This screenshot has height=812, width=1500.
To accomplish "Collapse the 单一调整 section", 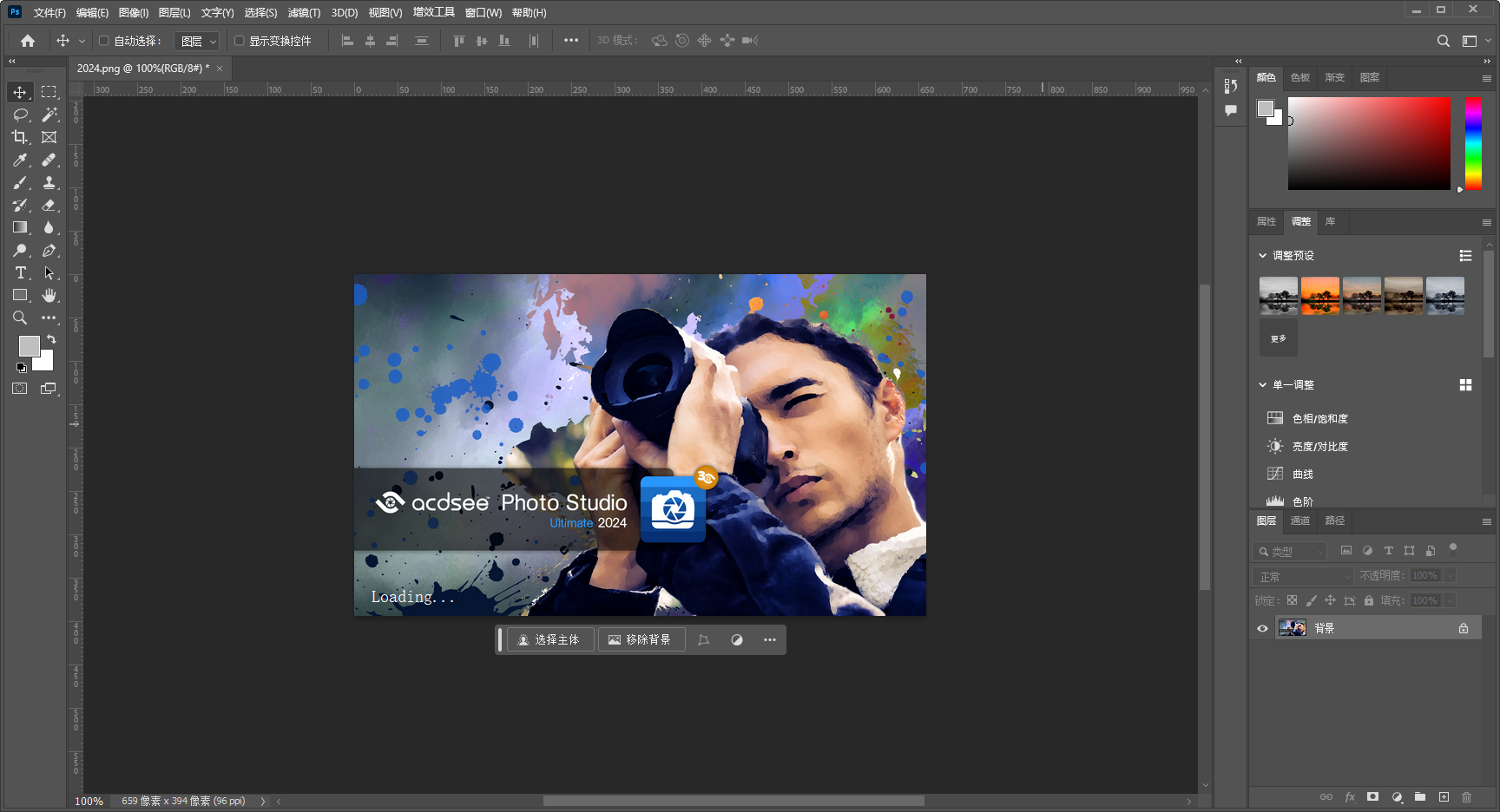I will [1262, 385].
